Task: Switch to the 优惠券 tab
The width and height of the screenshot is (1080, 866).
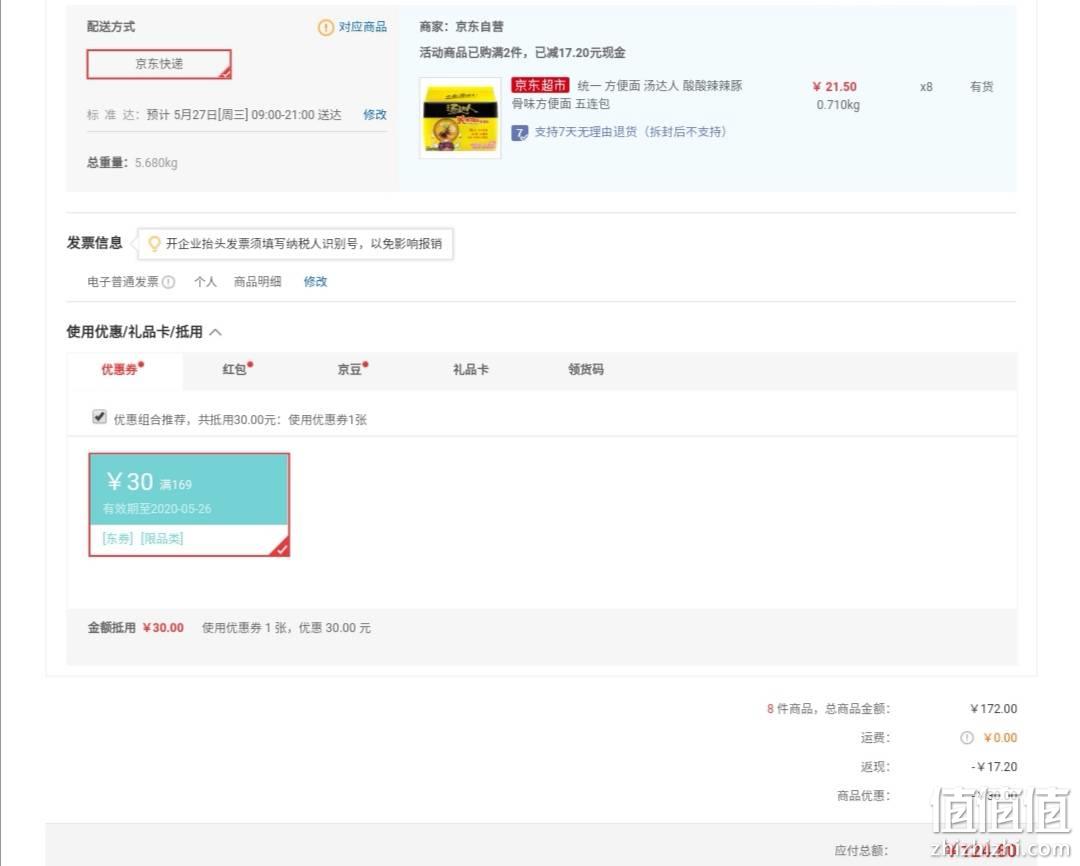Action: pos(123,370)
